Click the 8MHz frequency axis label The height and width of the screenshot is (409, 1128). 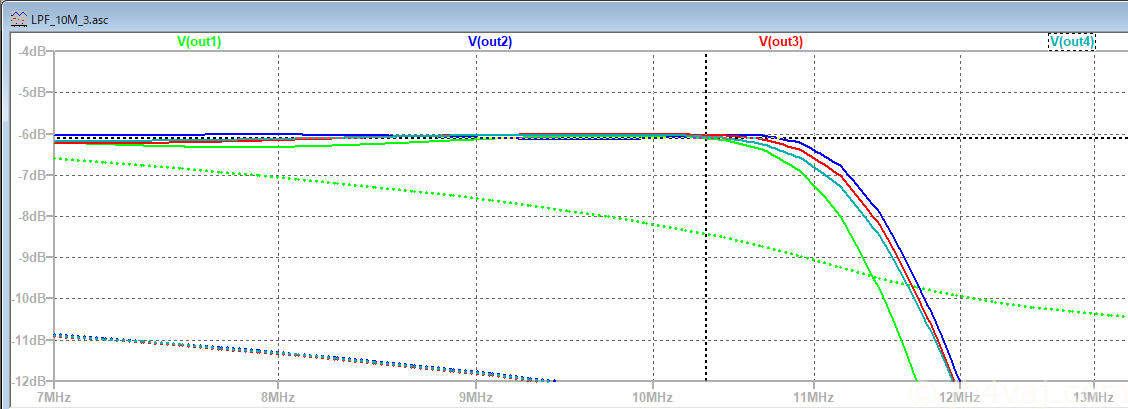(278, 397)
